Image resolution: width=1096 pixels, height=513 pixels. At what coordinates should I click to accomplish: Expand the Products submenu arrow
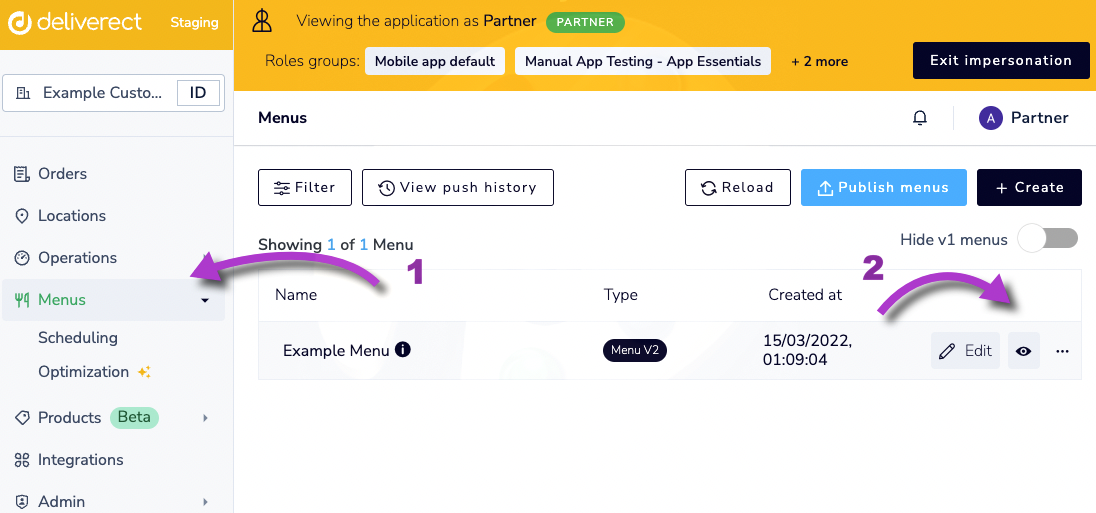tap(205, 418)
